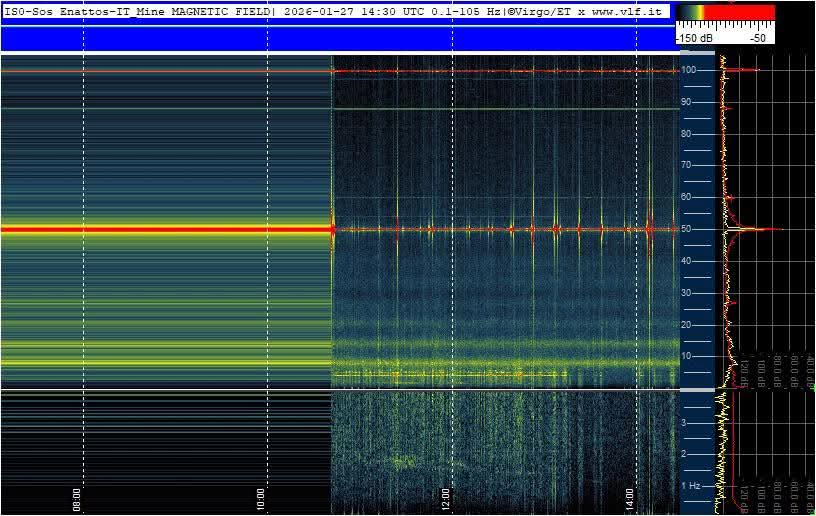The image size is (816, 516).
Task: Click the 90 Hz frequency axis mark
Action: coord(688,102)
